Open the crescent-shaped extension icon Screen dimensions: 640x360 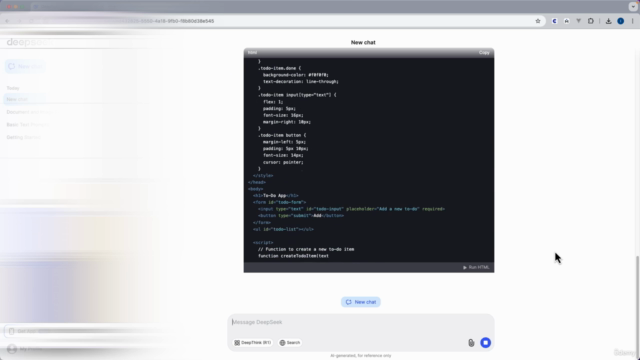coord(554,21)
